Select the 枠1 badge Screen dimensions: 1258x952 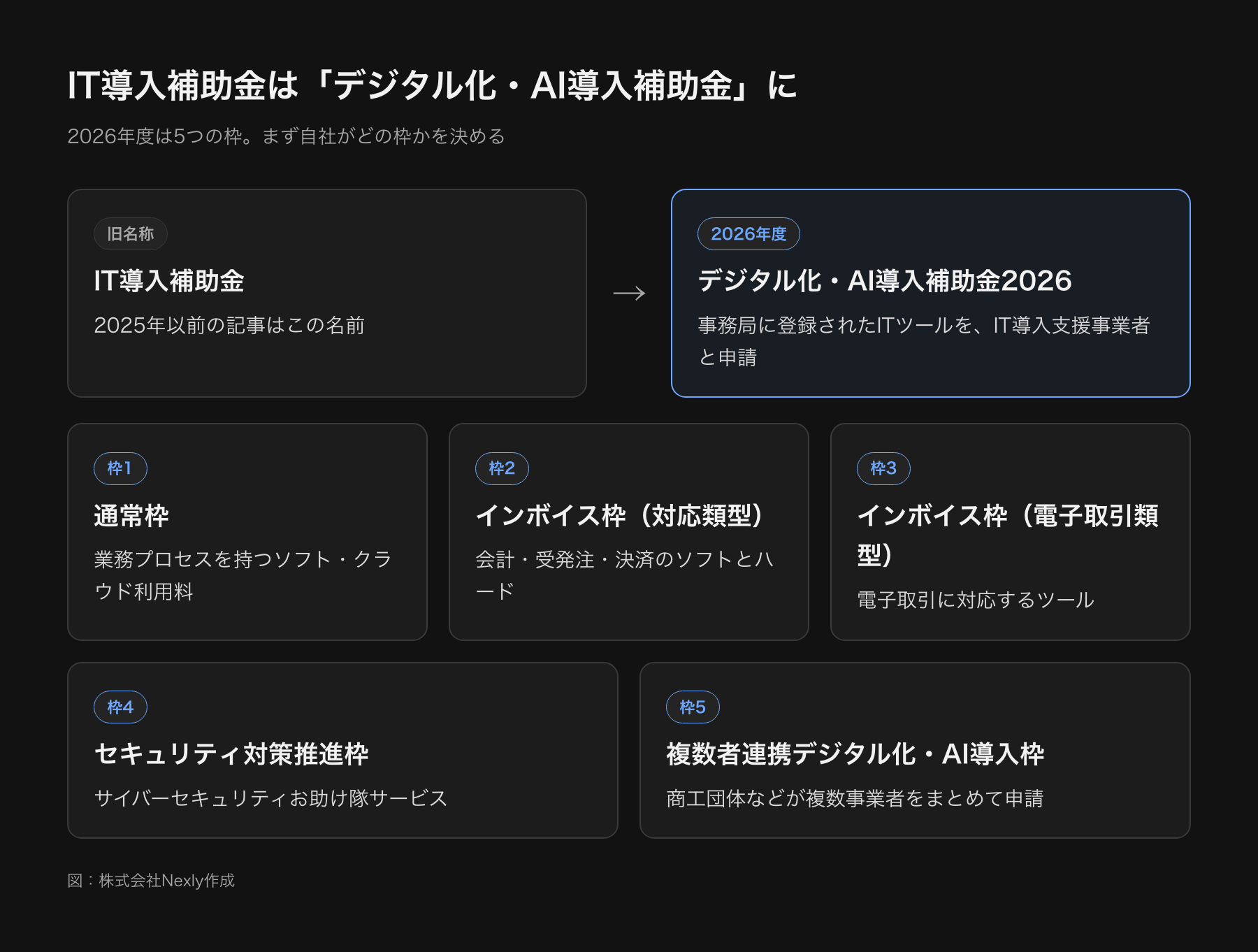120,468
